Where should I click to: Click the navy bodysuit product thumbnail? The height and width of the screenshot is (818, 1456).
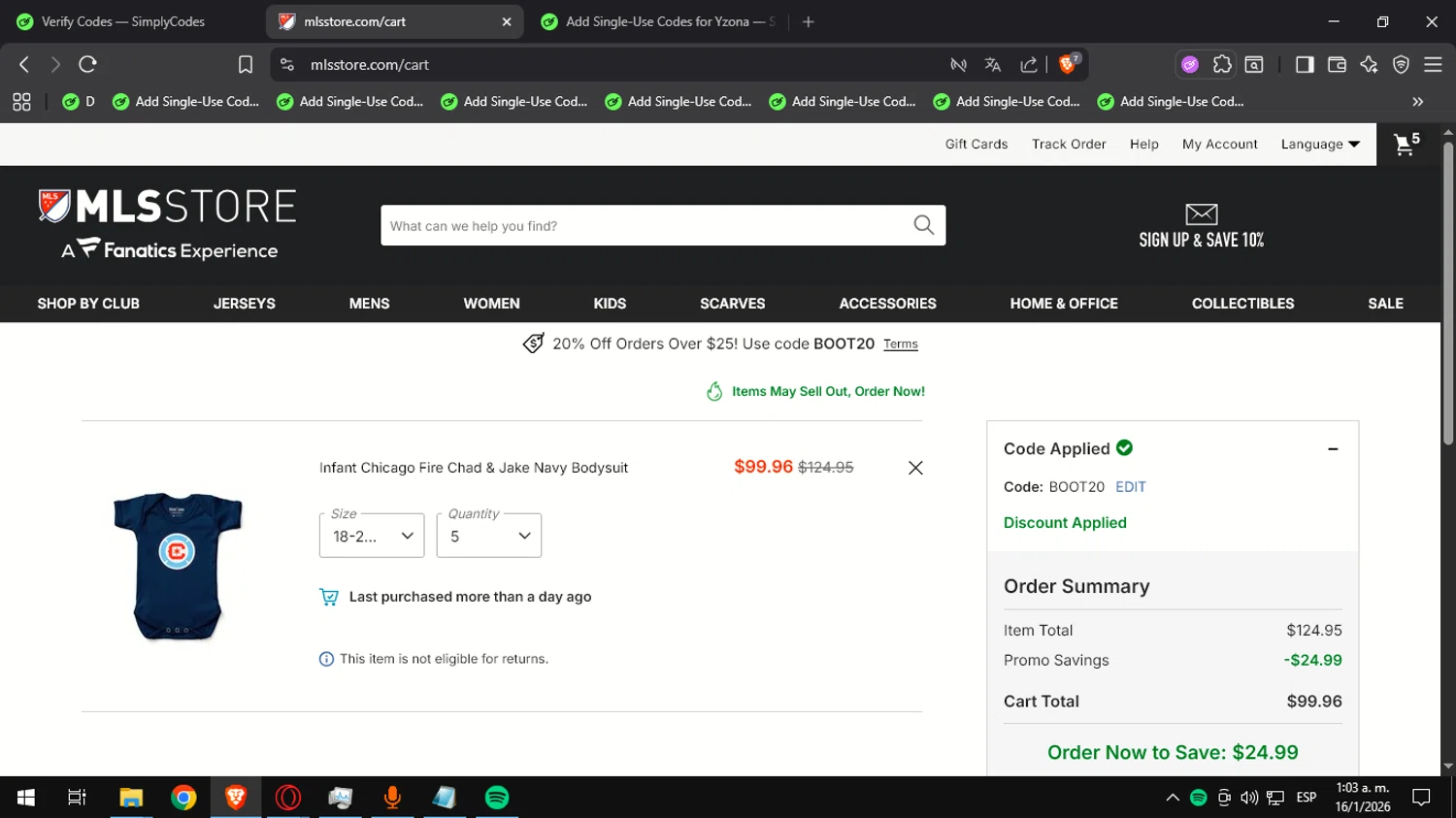point(178,567)
